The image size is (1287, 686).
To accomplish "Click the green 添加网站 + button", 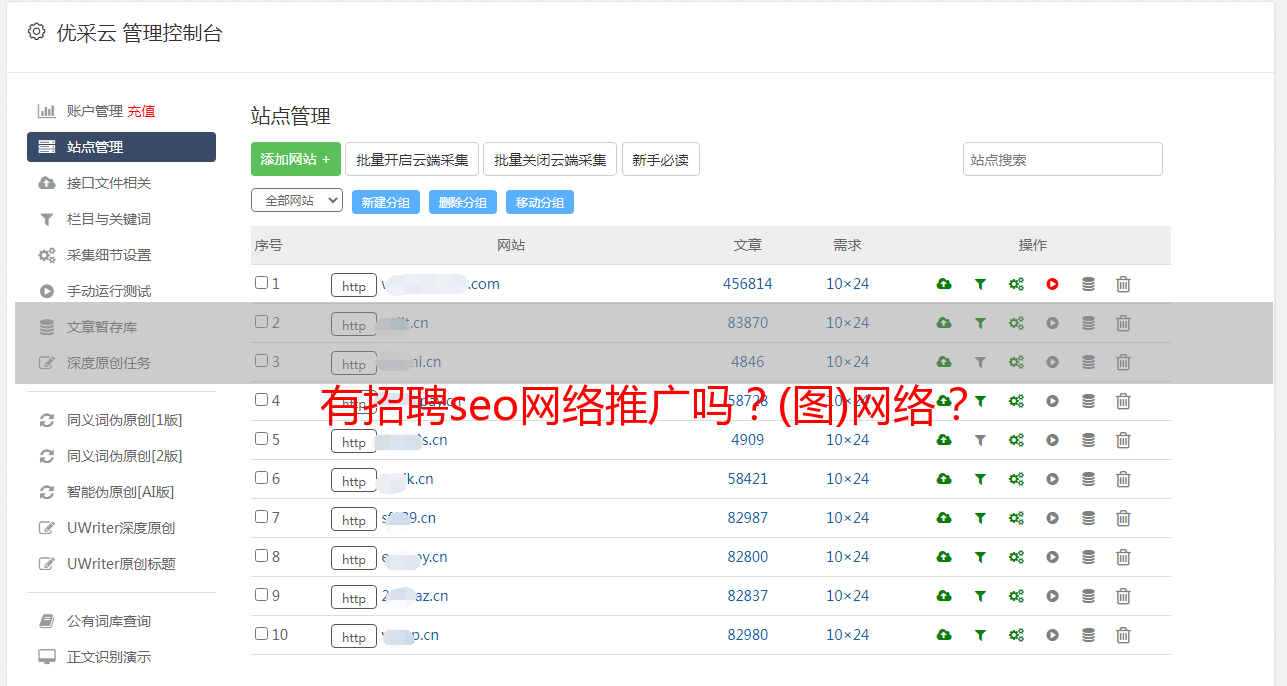I will [x=296, y=159].
